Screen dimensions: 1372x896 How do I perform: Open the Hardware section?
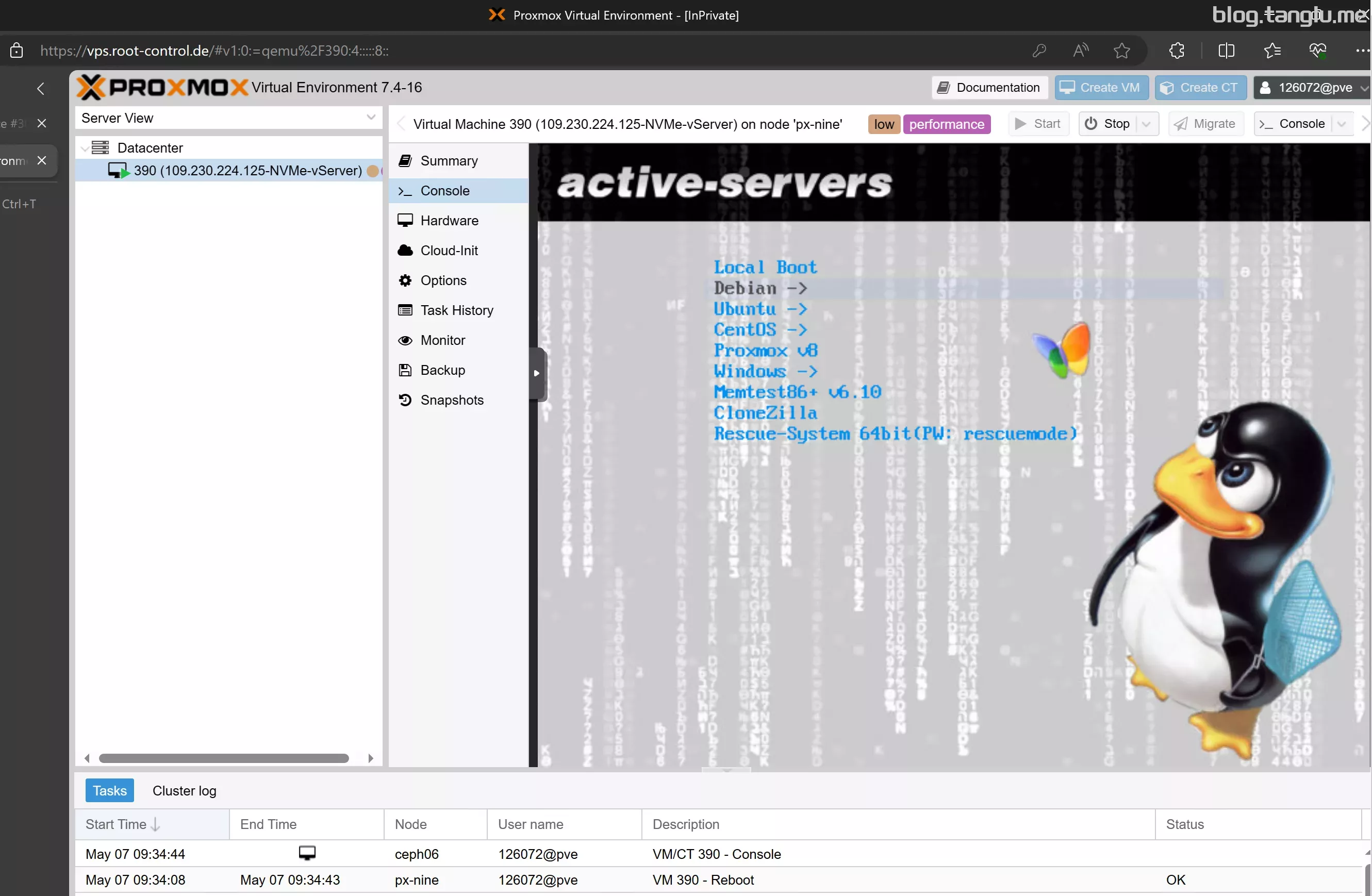pyautogui.click(x=449, y=221)
